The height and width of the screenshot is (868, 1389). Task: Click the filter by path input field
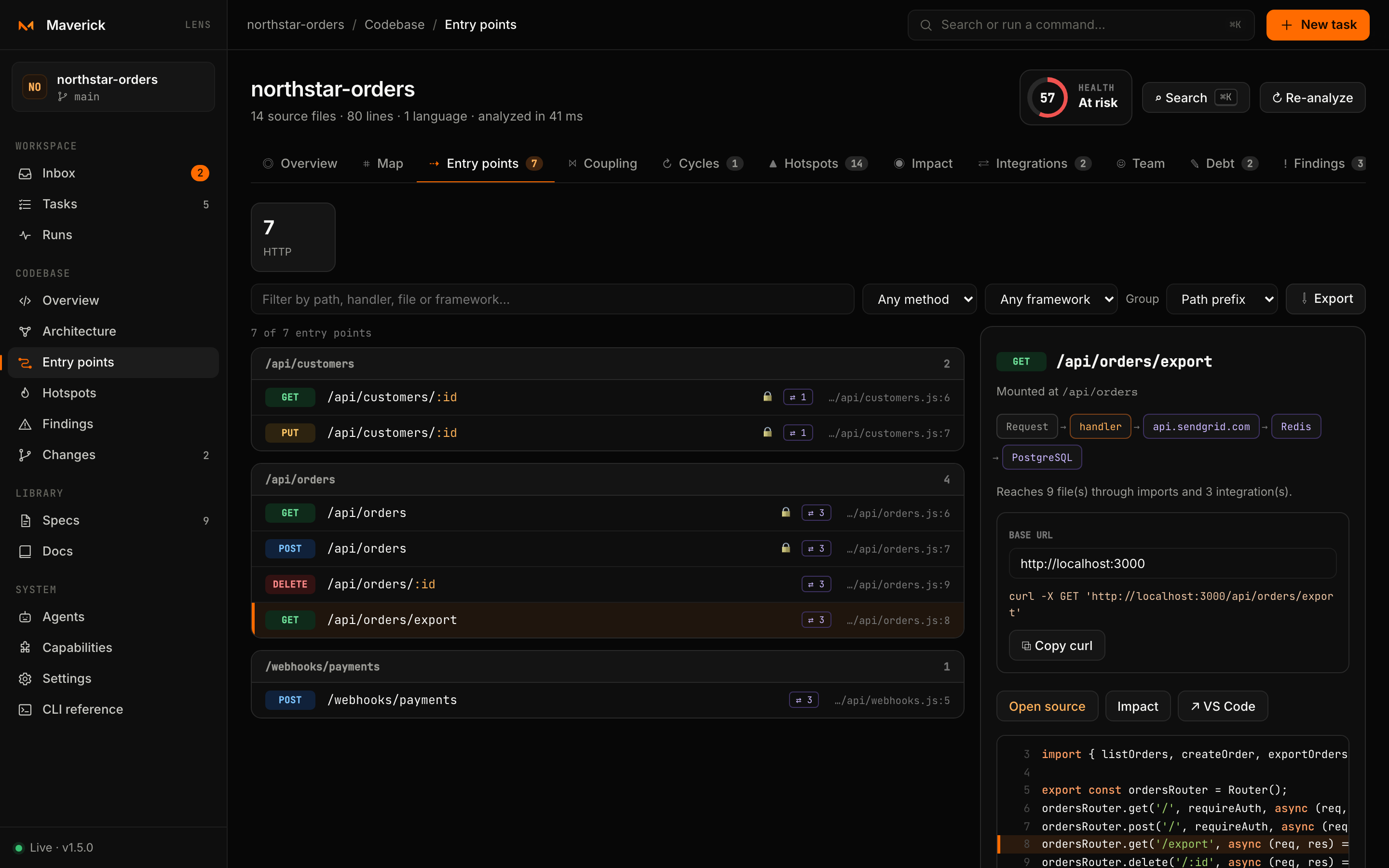tap(552, 299)
